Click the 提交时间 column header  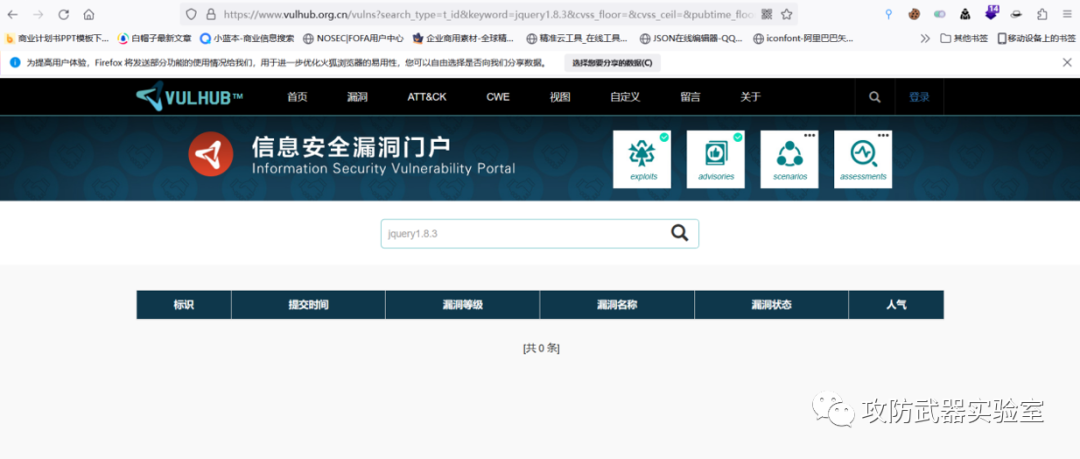(309, 305)
